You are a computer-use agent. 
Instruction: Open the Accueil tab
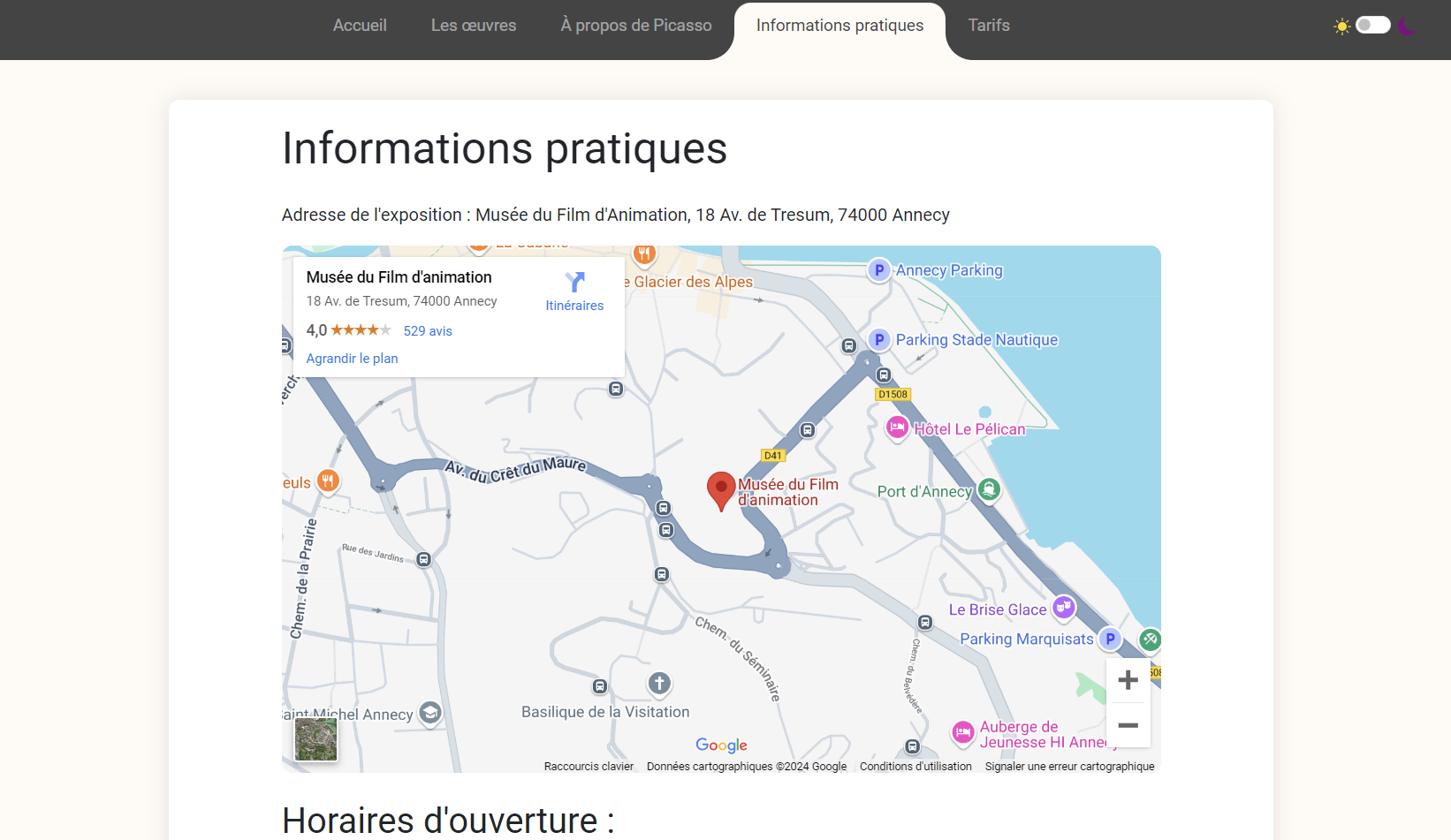360,26
